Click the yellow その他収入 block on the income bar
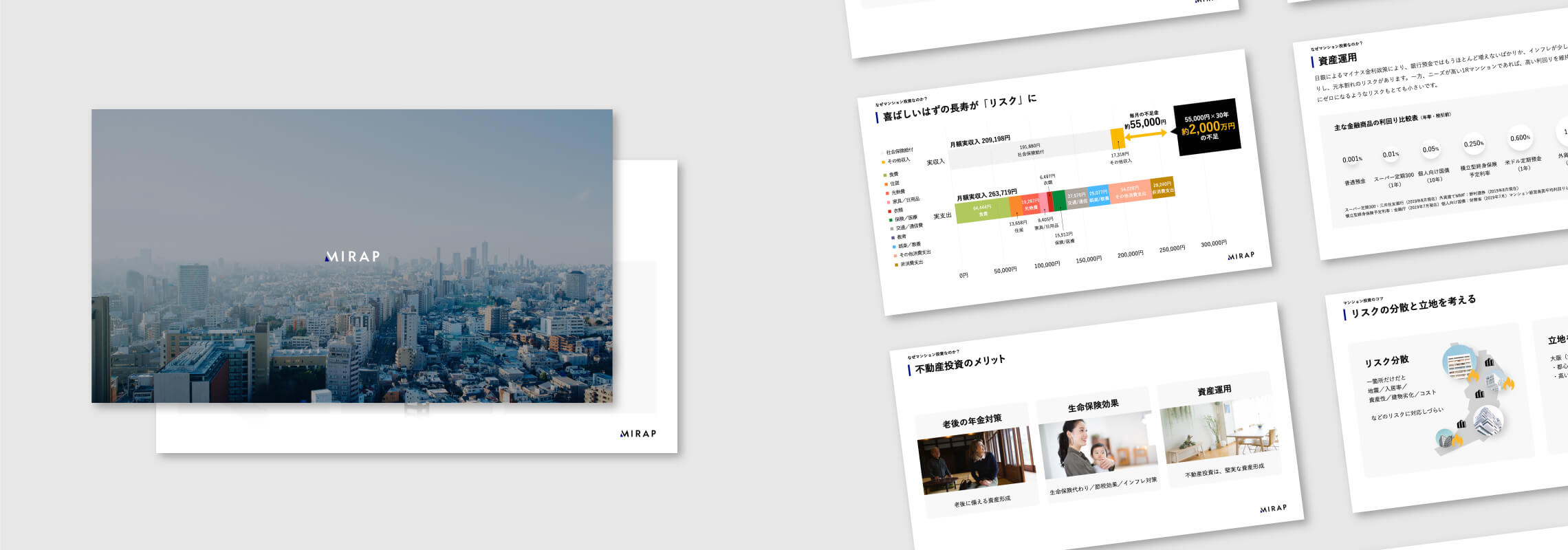Screen dimensions: 1568x550 point(1118,139)
